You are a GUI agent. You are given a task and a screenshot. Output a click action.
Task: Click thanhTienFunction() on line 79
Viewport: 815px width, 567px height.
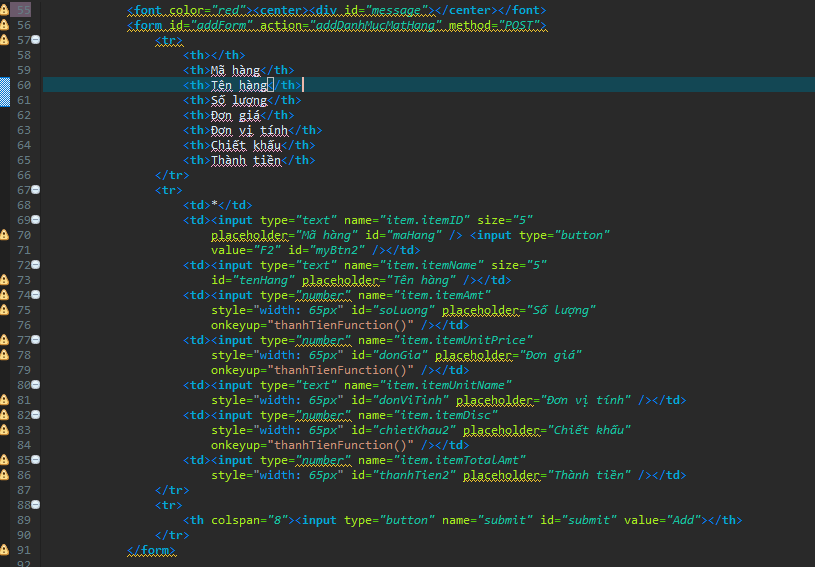(340, 371)
